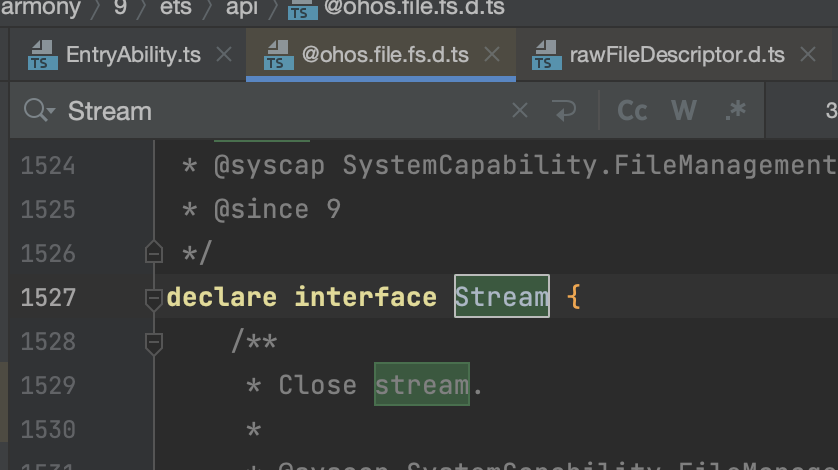Close the @ohos.file.fs.d.ts tab
The image size is (838, 470).
pos(491,55)
